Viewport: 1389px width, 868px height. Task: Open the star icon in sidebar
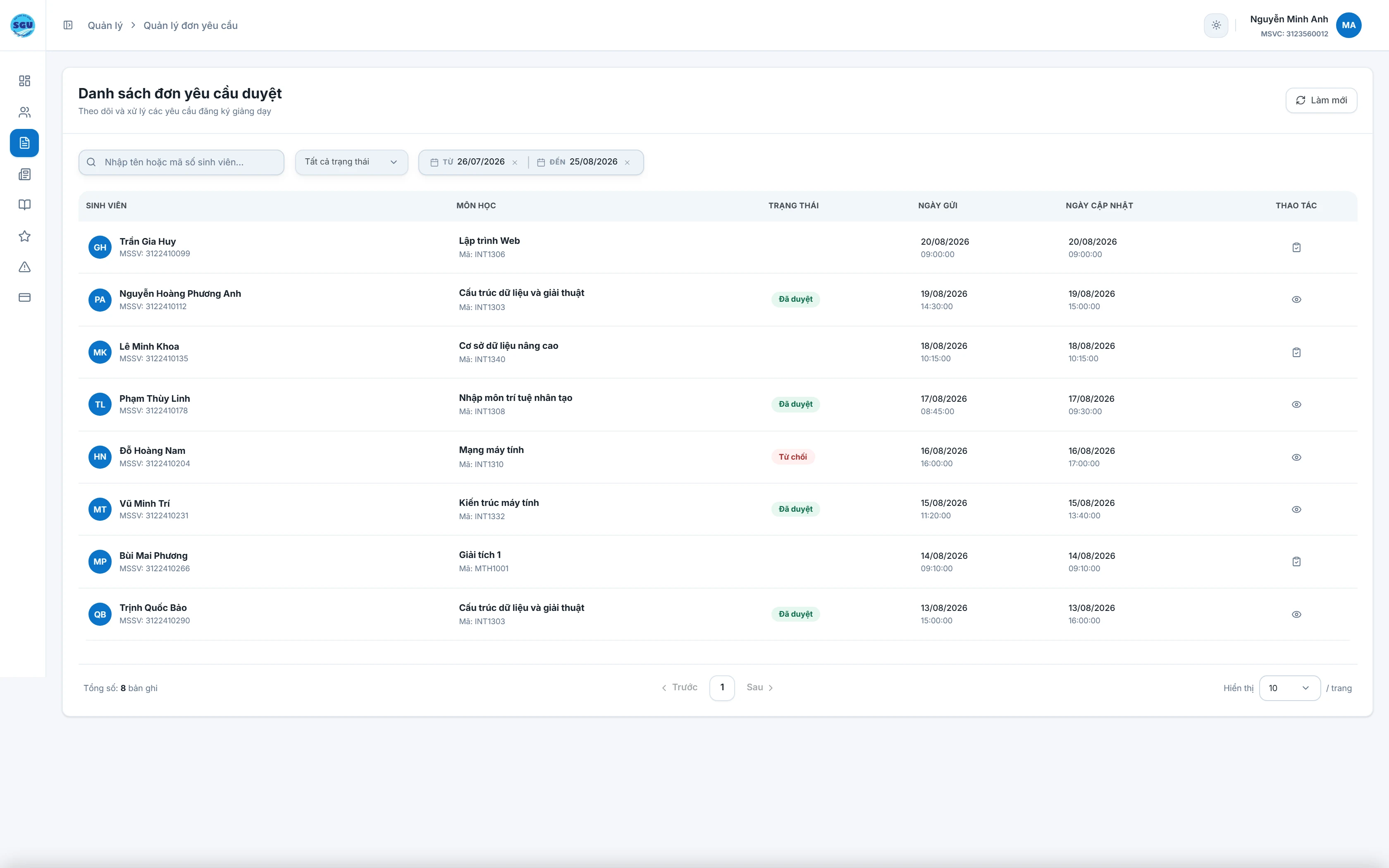[24, 236]
